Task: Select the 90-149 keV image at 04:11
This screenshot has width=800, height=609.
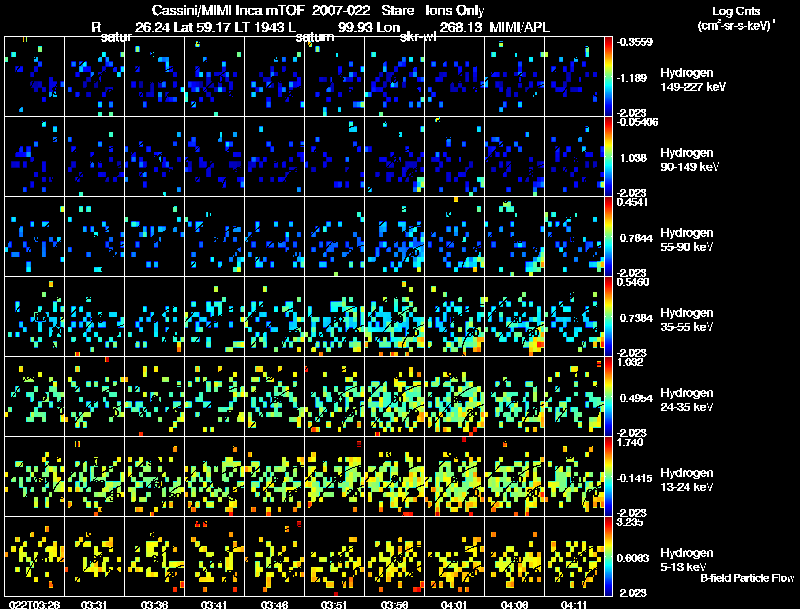Action: click(574, 157)
